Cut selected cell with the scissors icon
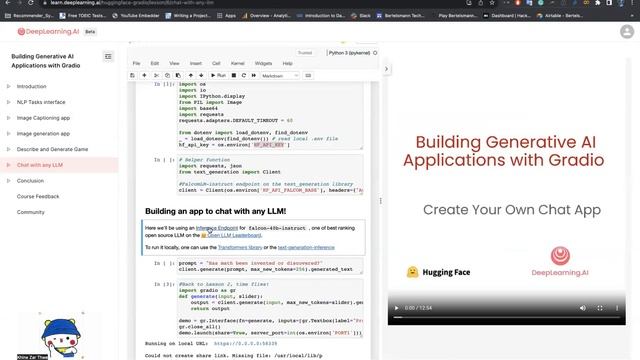 tap(156, 76)
